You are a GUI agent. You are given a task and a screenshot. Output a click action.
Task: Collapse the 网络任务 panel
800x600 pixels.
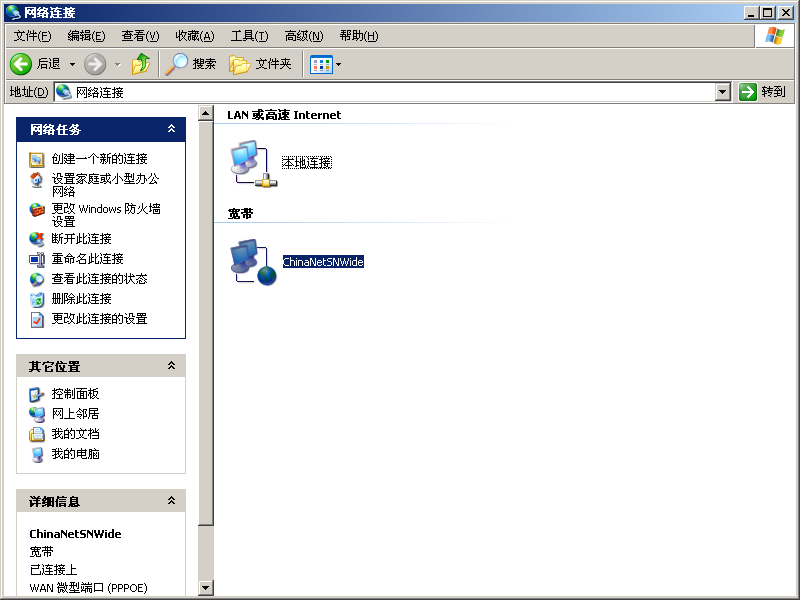click(x=171, y=129)
